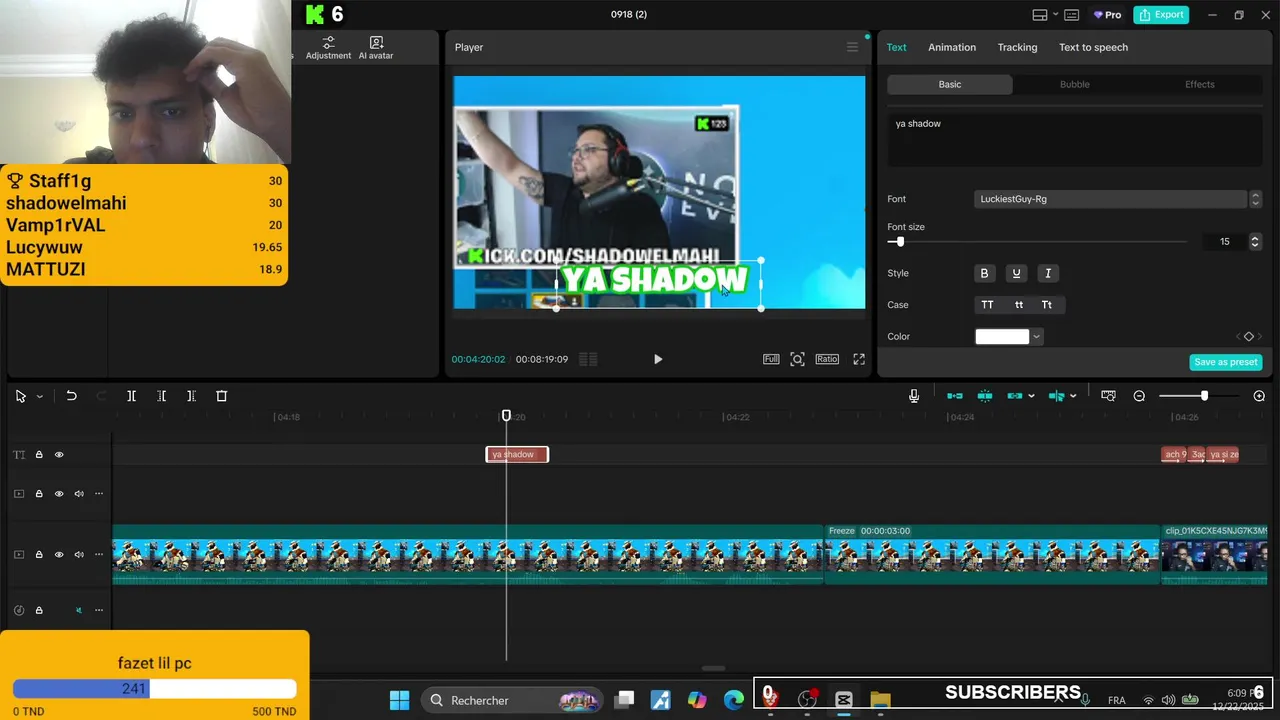This screenshot has width=1280, height=720.
Task: Mute the main video track audio
Action: coord(79,555)
